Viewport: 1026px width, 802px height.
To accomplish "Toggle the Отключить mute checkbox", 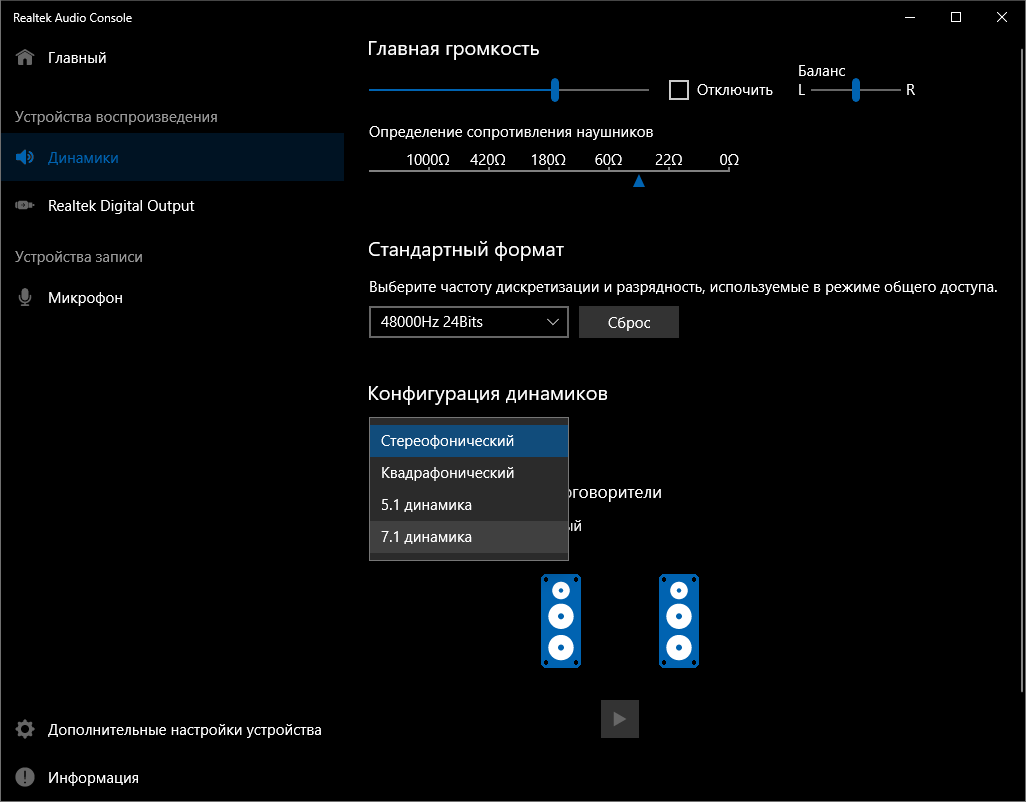I will 679,90.
